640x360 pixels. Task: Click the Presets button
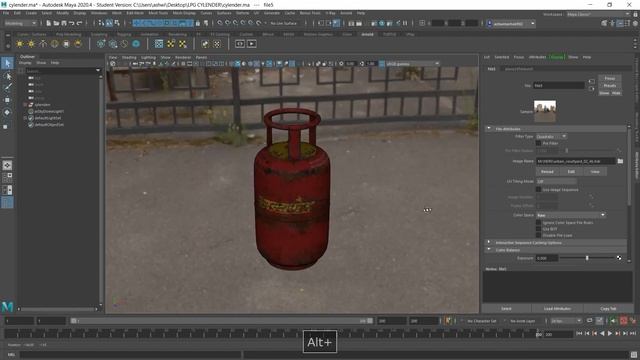610,86
